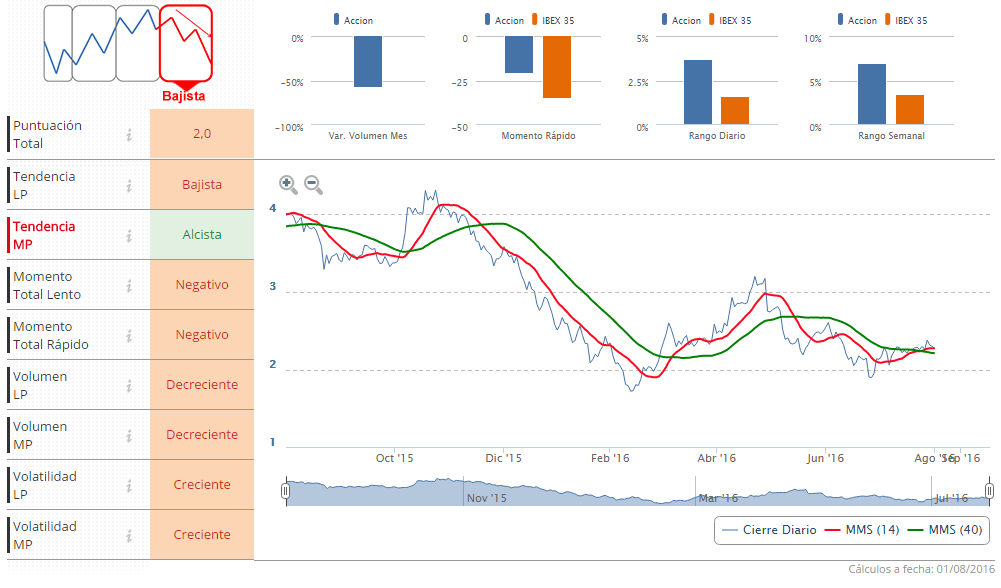
Task: Toggle MMS (14) series in legend
Action: 862,530
